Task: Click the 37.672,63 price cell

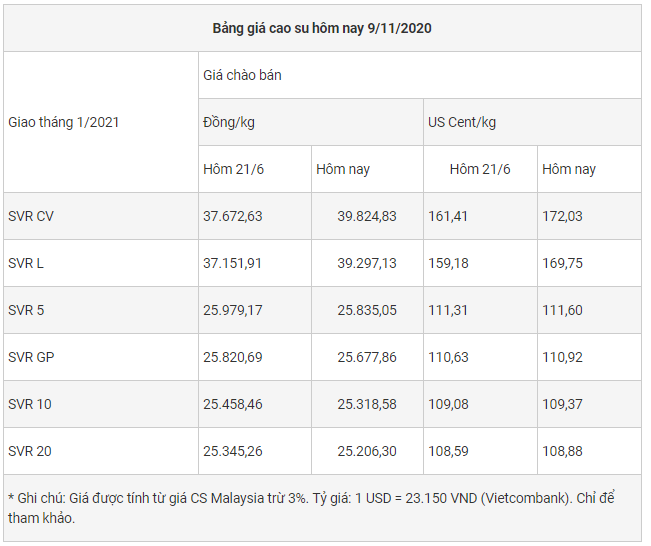Action: (x=233, y=216)
